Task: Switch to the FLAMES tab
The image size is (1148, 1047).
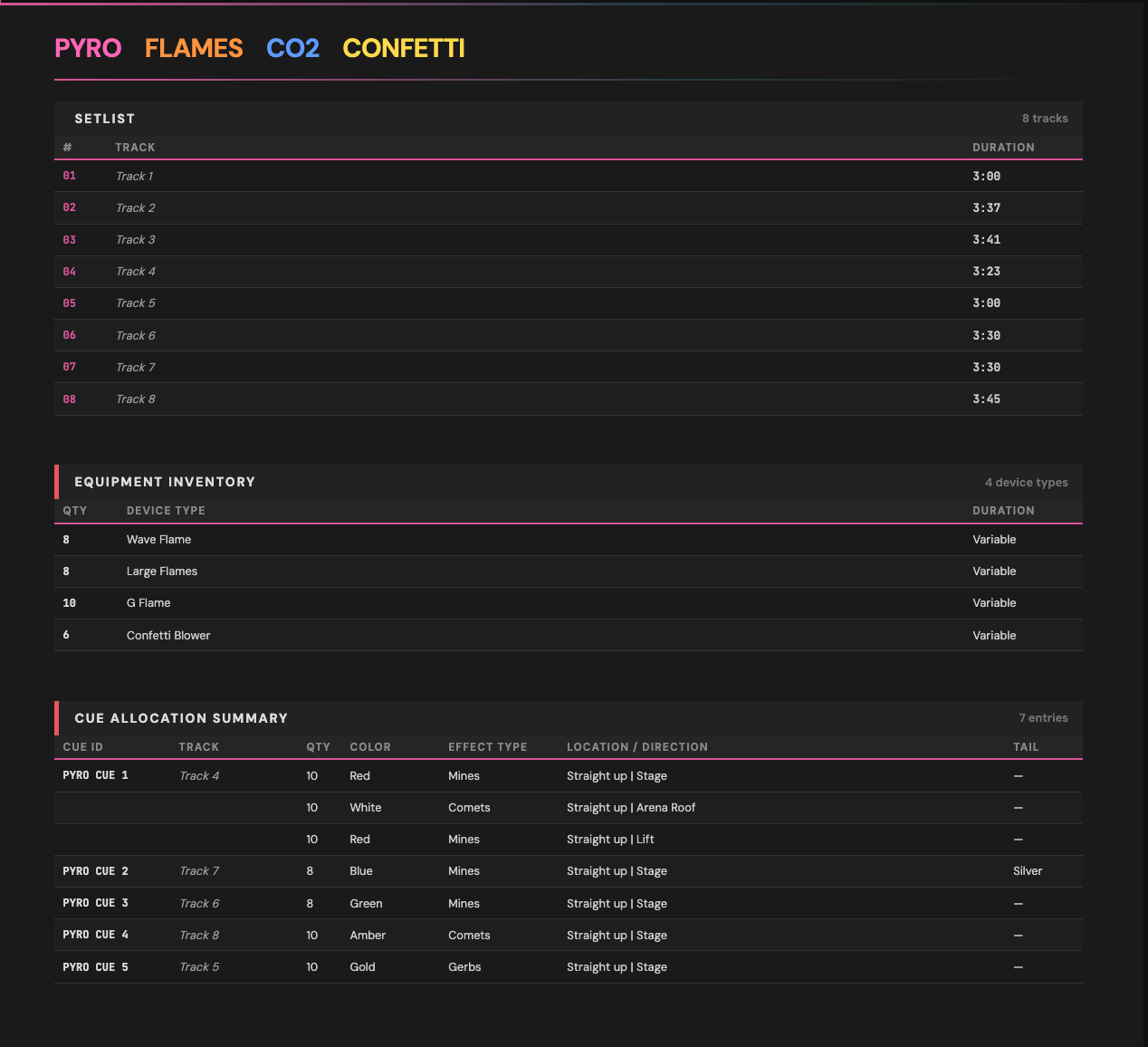Action: coord(193,48)
